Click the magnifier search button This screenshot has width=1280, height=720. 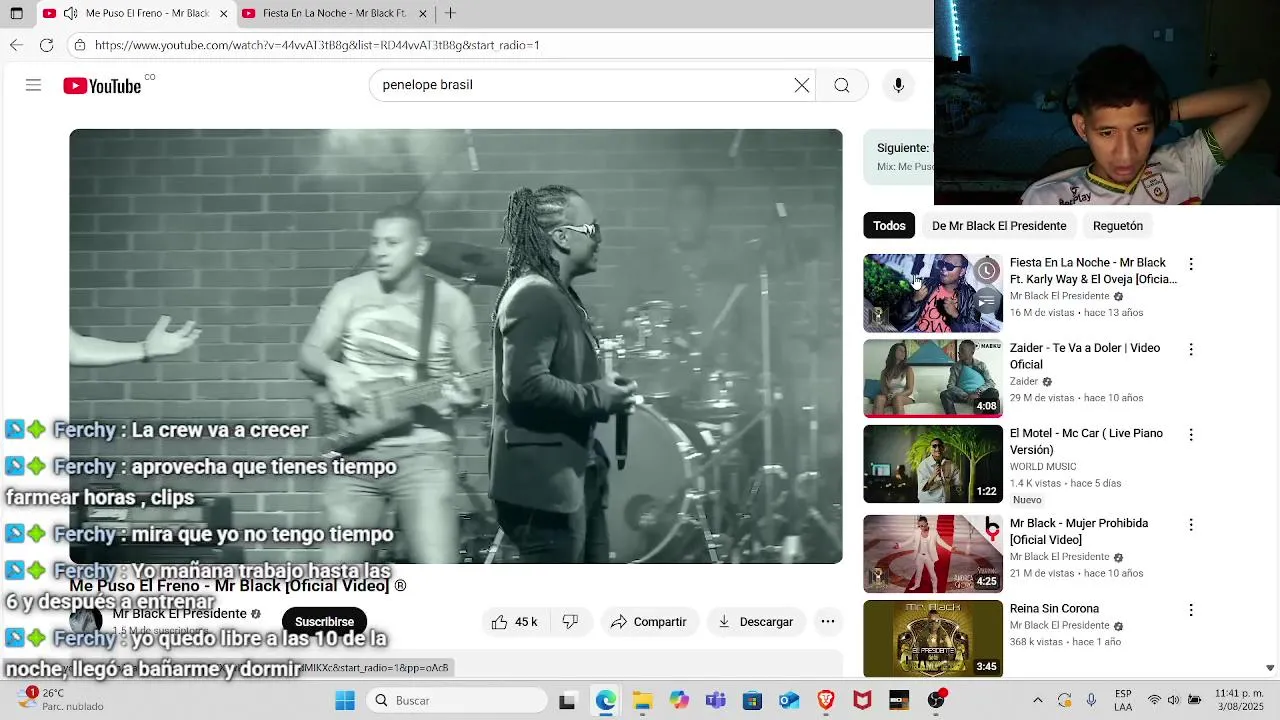[842, 85]
